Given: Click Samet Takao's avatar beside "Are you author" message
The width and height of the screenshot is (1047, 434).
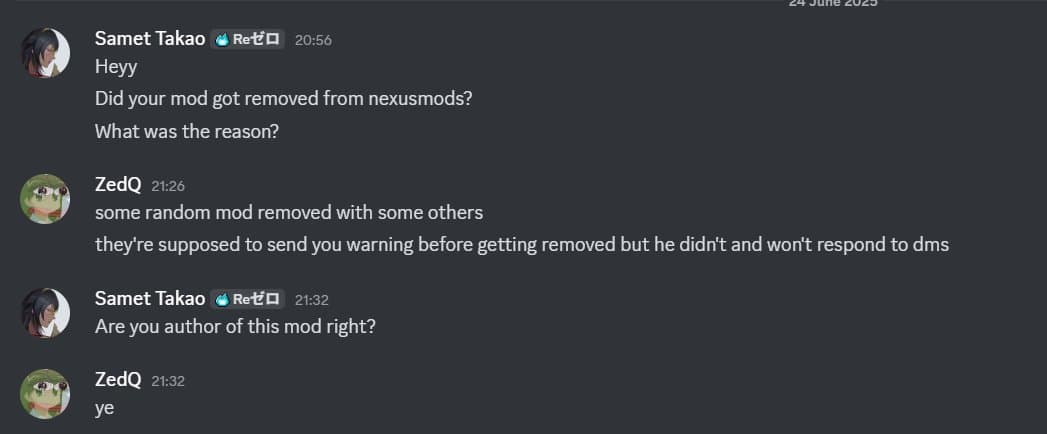Looking at the screenshot, I should 46,313.
